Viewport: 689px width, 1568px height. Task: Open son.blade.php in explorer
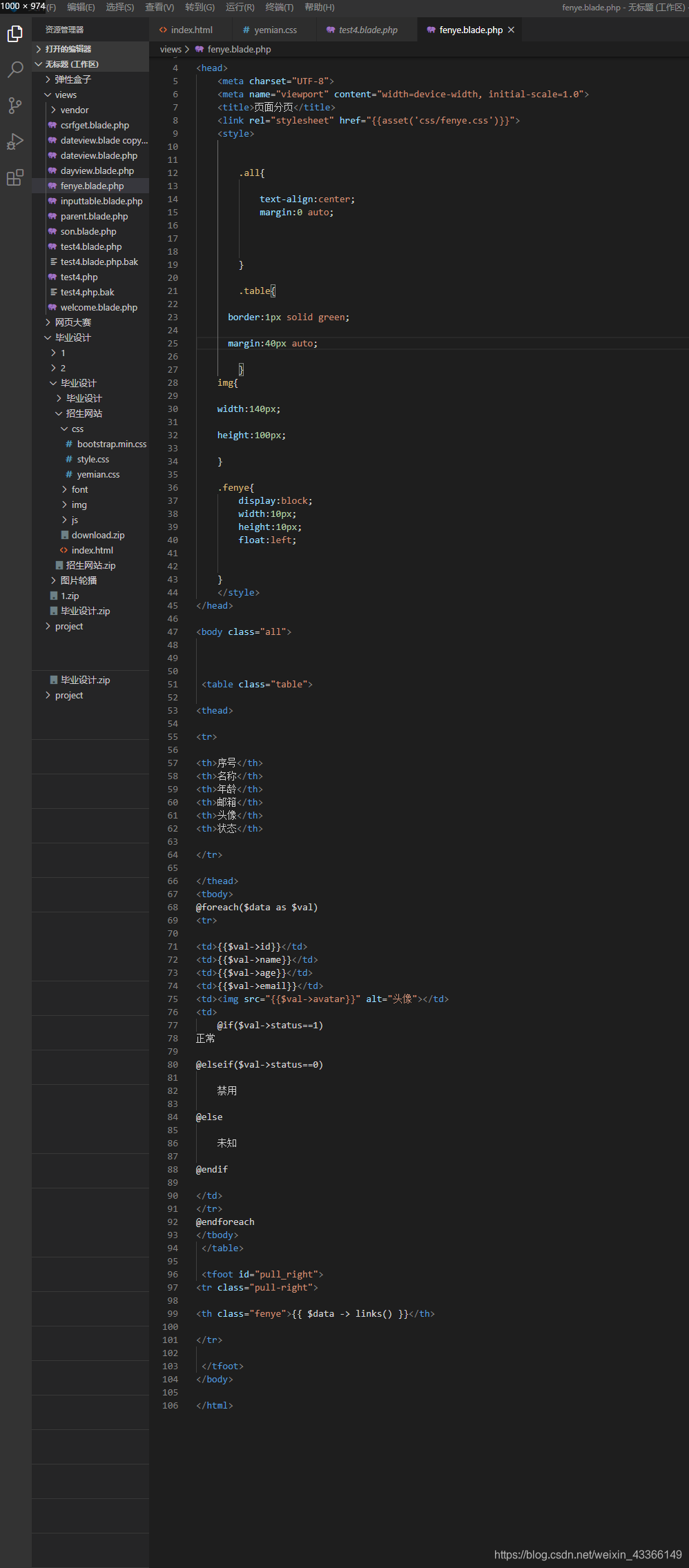[90, 231]
